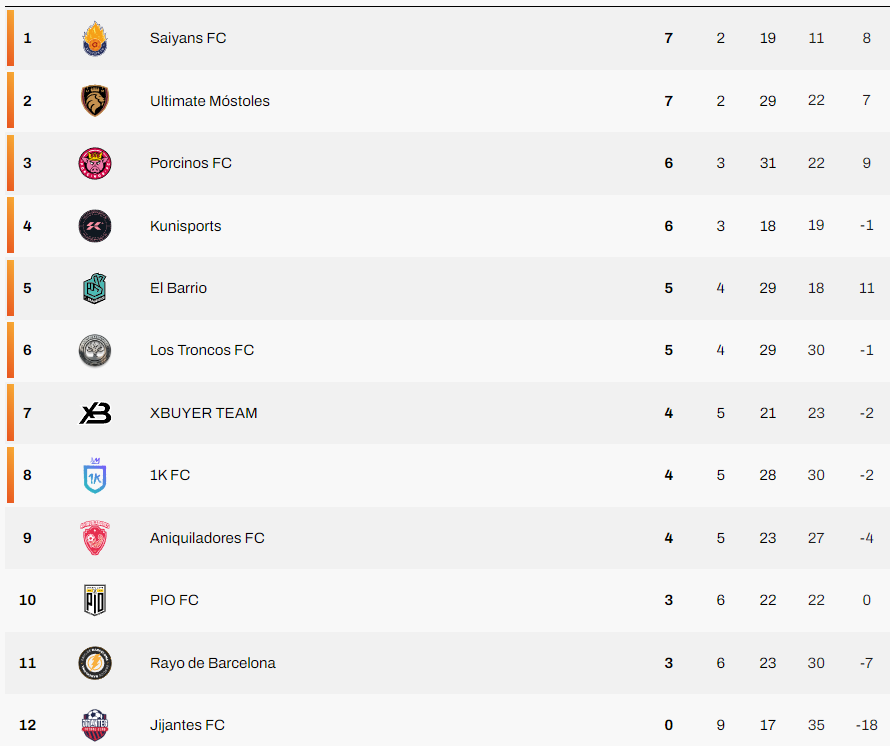890x746 pixels.
Task: Click the Kunisports black circular logo
Action: pos(96,225)
